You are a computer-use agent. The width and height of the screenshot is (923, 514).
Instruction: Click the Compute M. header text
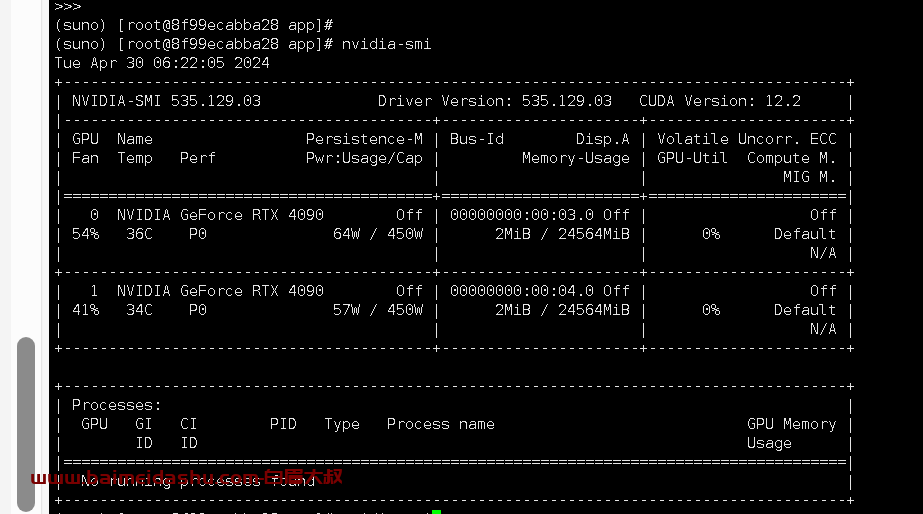[791, 158]
